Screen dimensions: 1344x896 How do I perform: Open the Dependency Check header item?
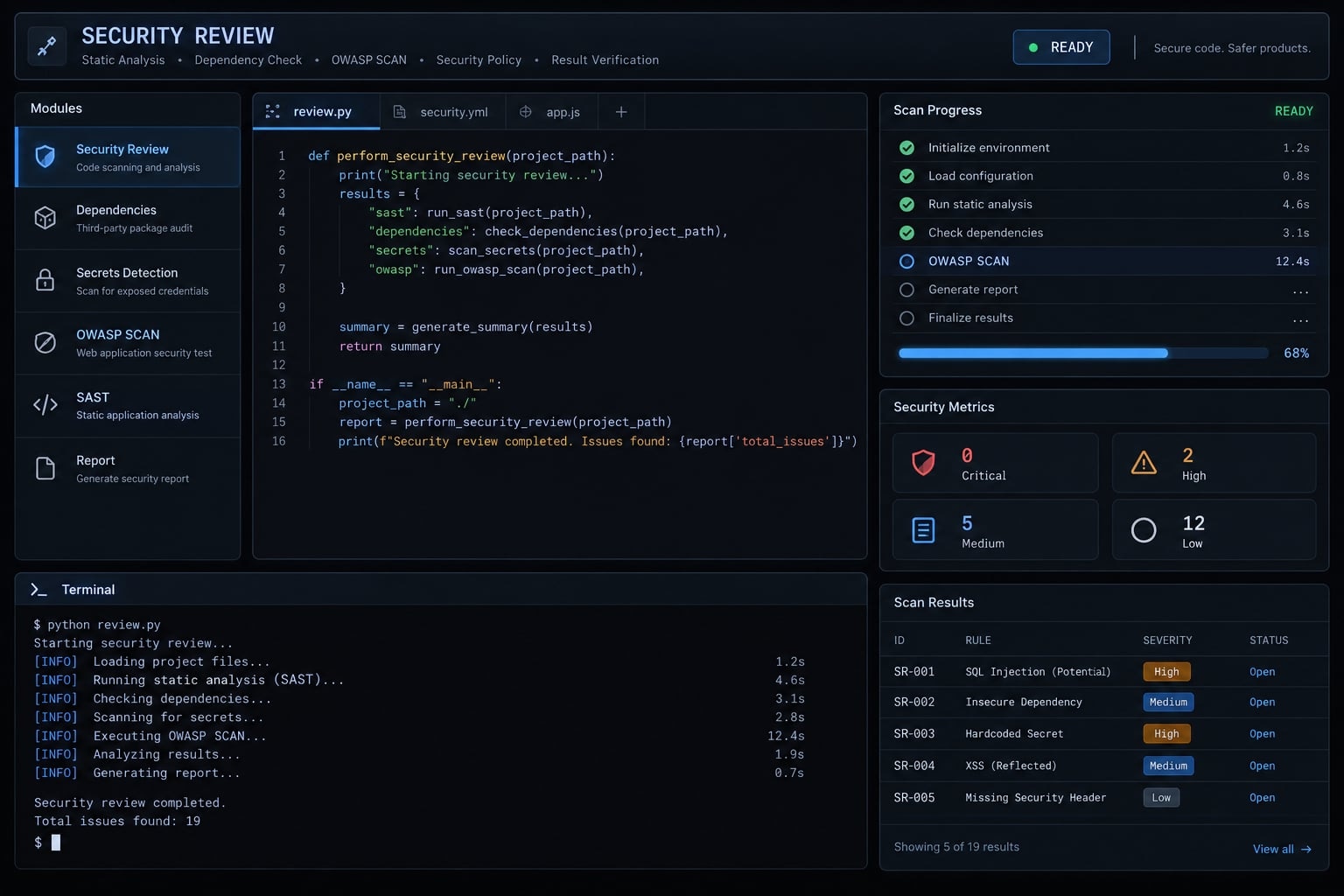coord(248,59)
